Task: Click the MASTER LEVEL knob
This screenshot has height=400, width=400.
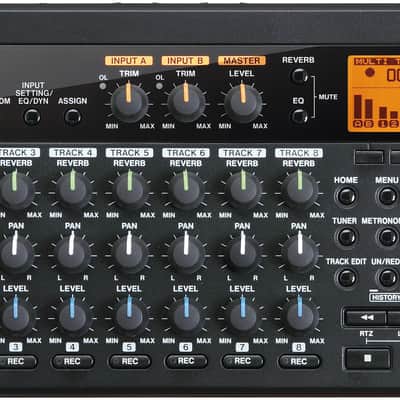Action: 243,103
